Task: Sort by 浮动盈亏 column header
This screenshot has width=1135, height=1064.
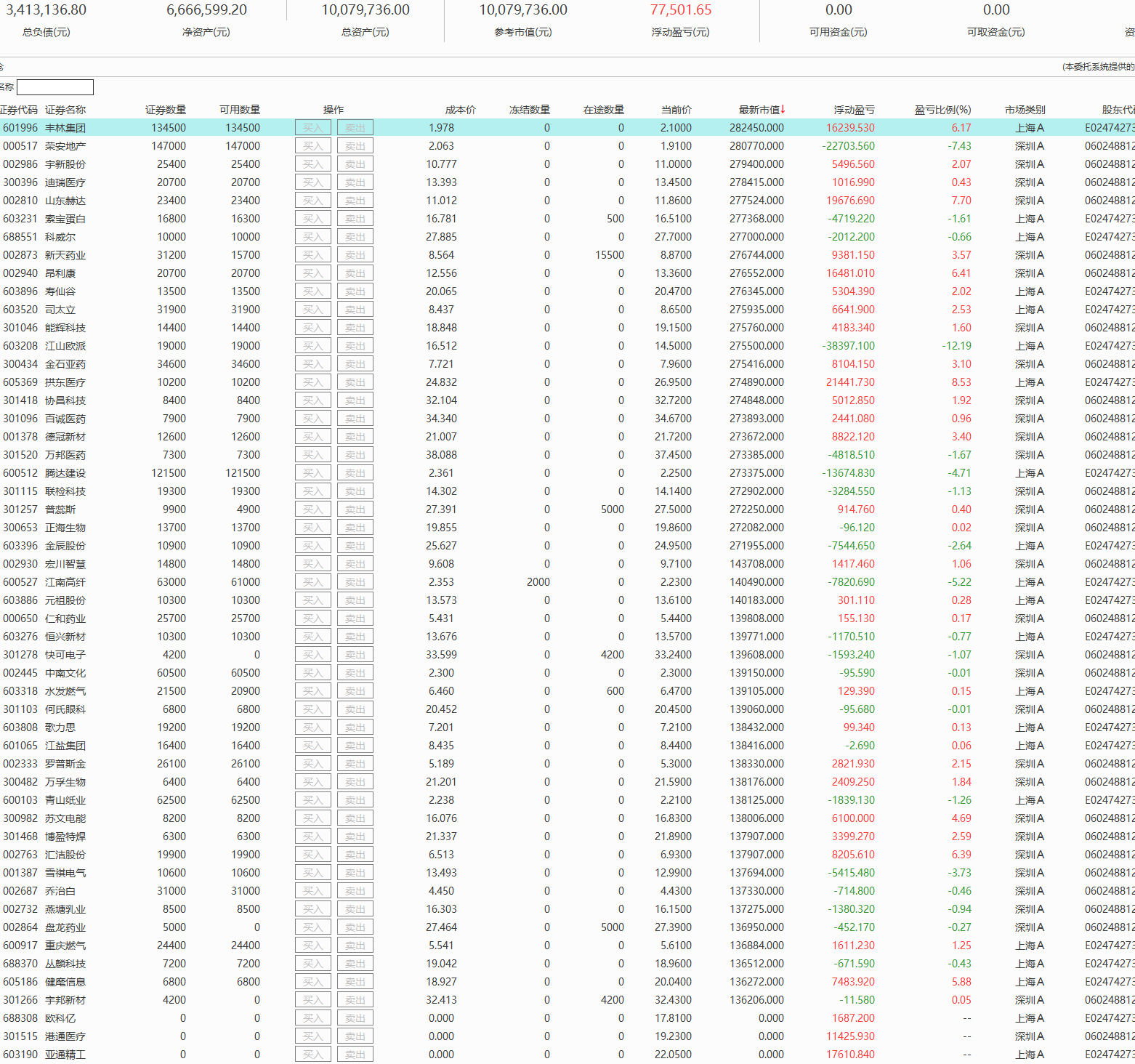Action: [x=854, y=110]
